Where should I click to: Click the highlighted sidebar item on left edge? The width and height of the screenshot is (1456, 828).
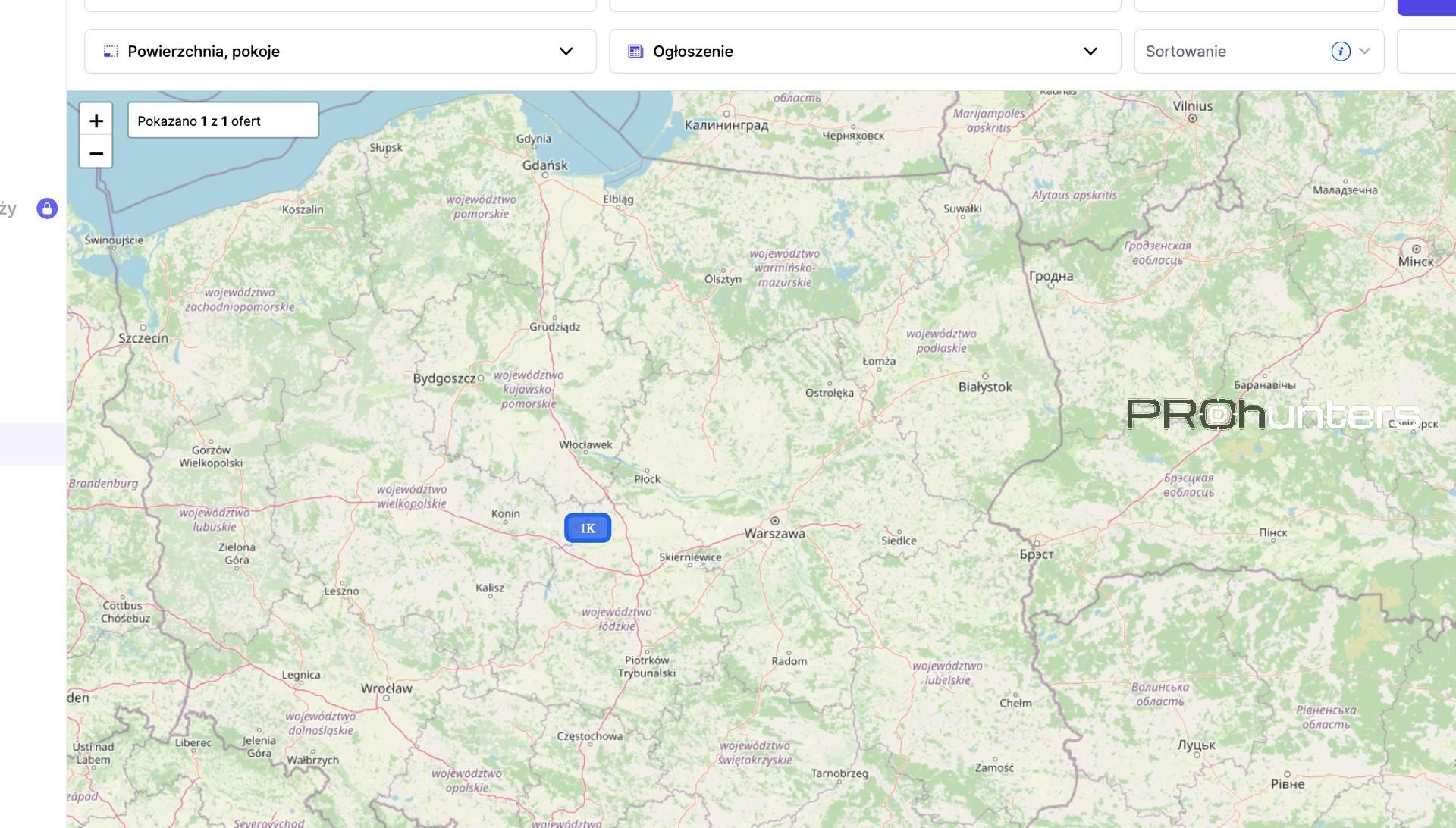[33, 444]
